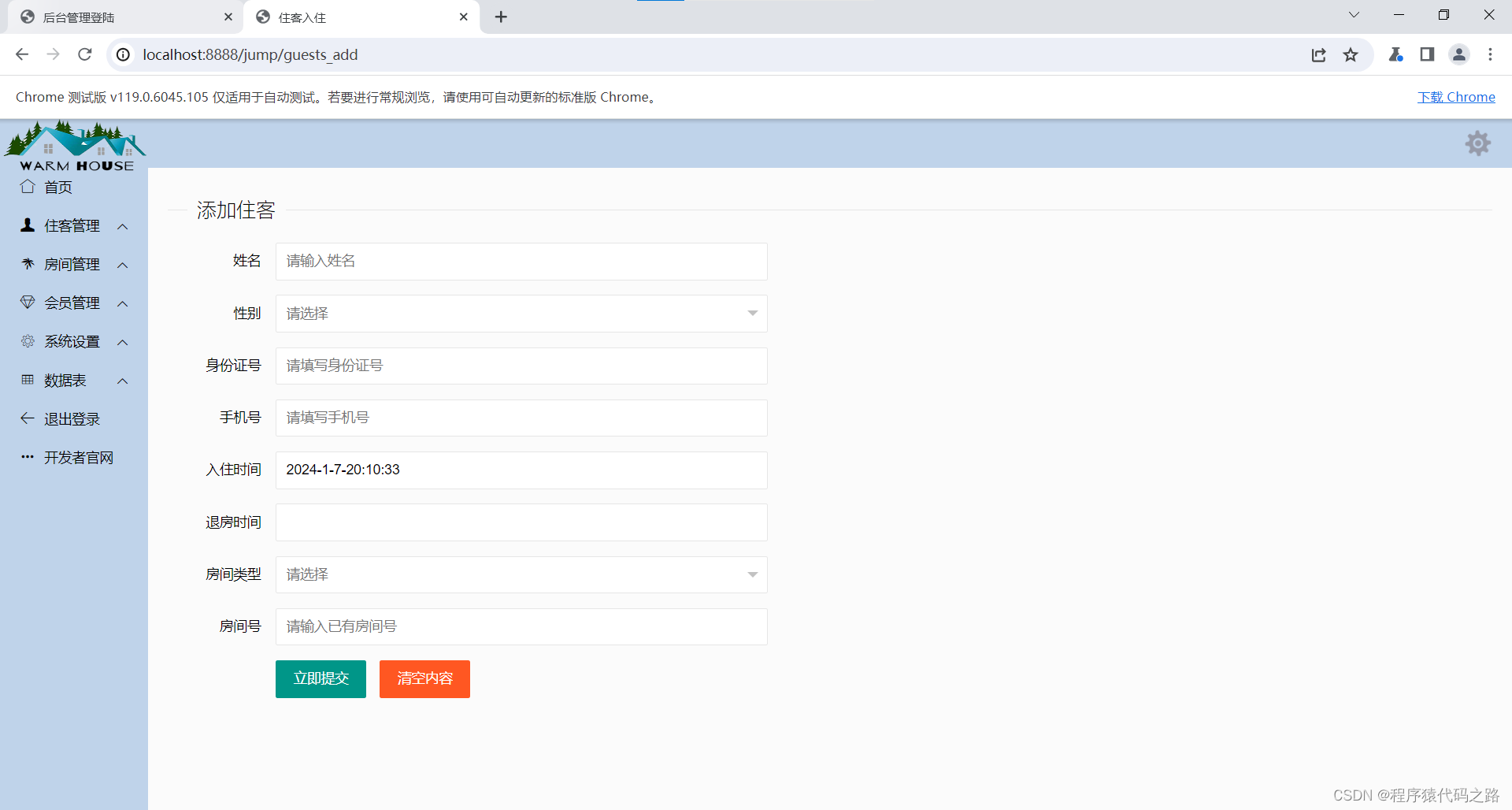1512x810 pixels.
Task: Go back with browser back arrow
Action: click(x=22, y=54)
